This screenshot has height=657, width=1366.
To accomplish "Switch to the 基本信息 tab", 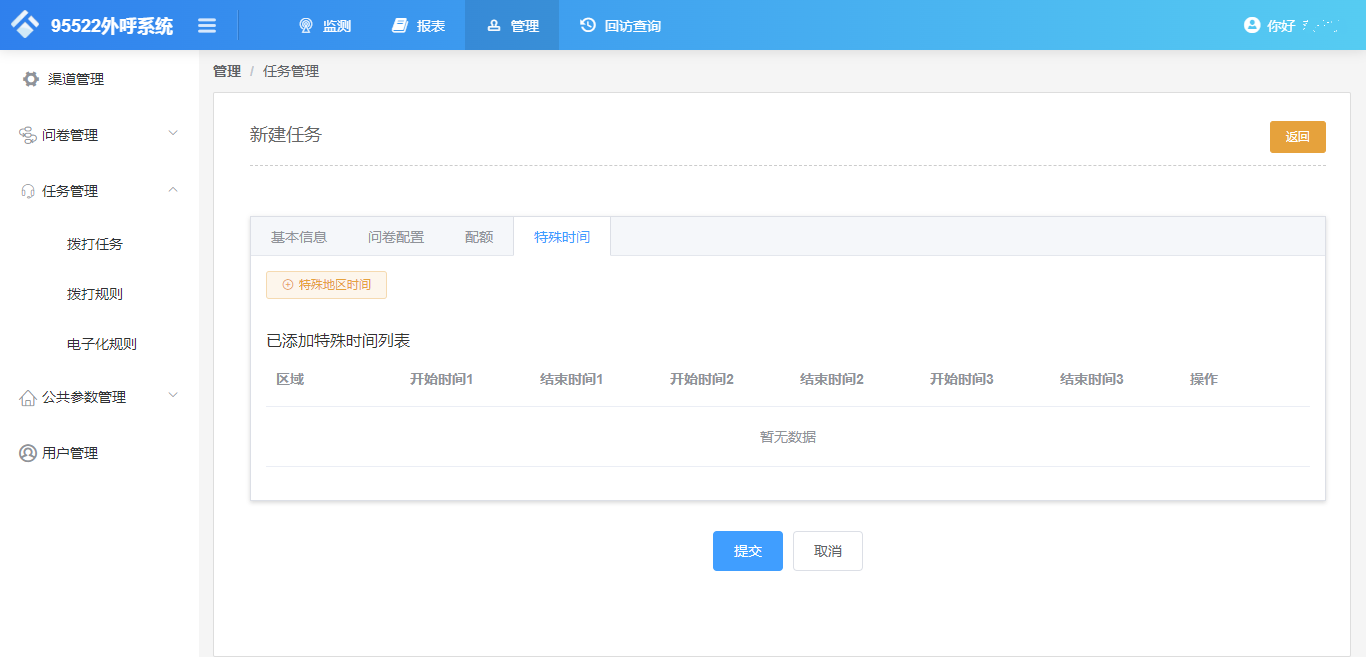I will (298, 236).
